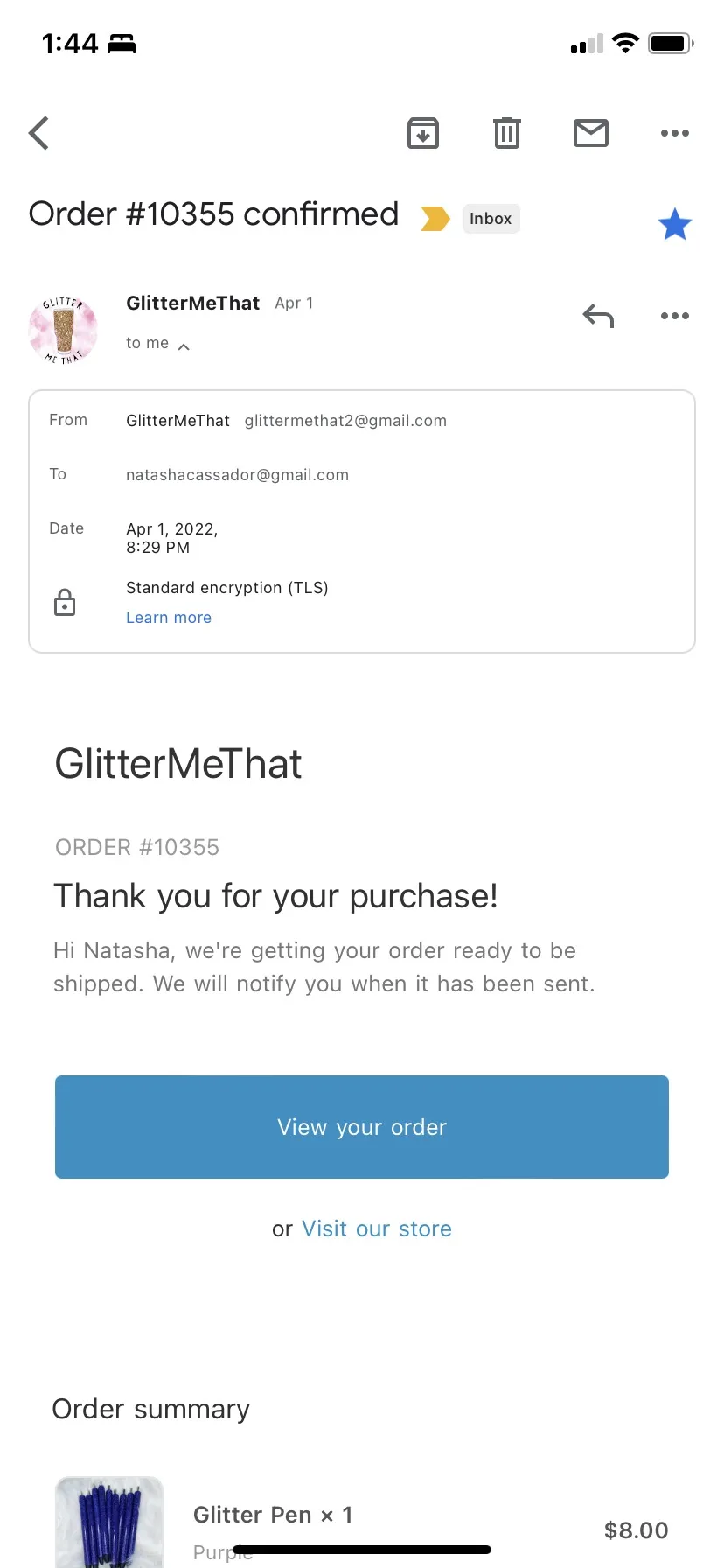Tap the GlitterMeThat sender name header
Screen dimensions: 724x1568
point(192,303)
